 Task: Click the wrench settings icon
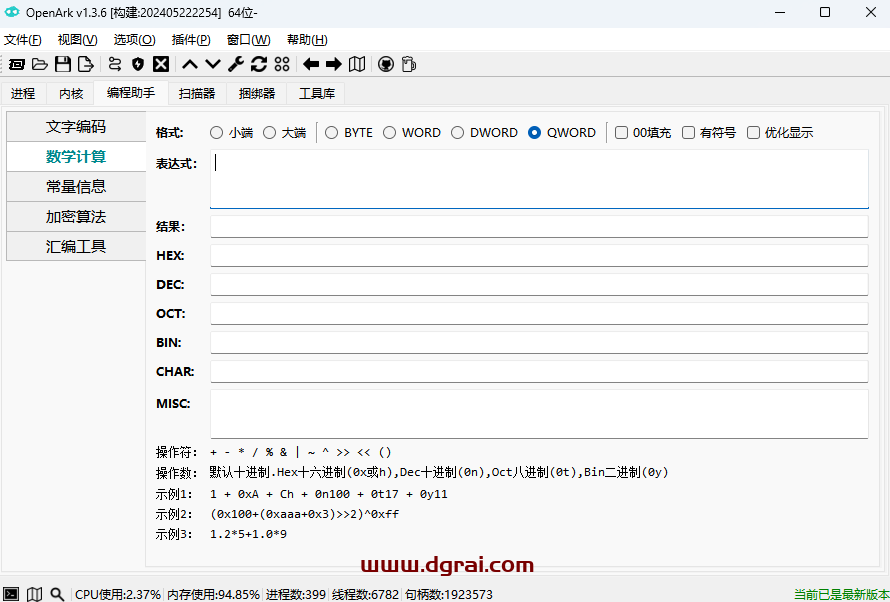(236, 64)
